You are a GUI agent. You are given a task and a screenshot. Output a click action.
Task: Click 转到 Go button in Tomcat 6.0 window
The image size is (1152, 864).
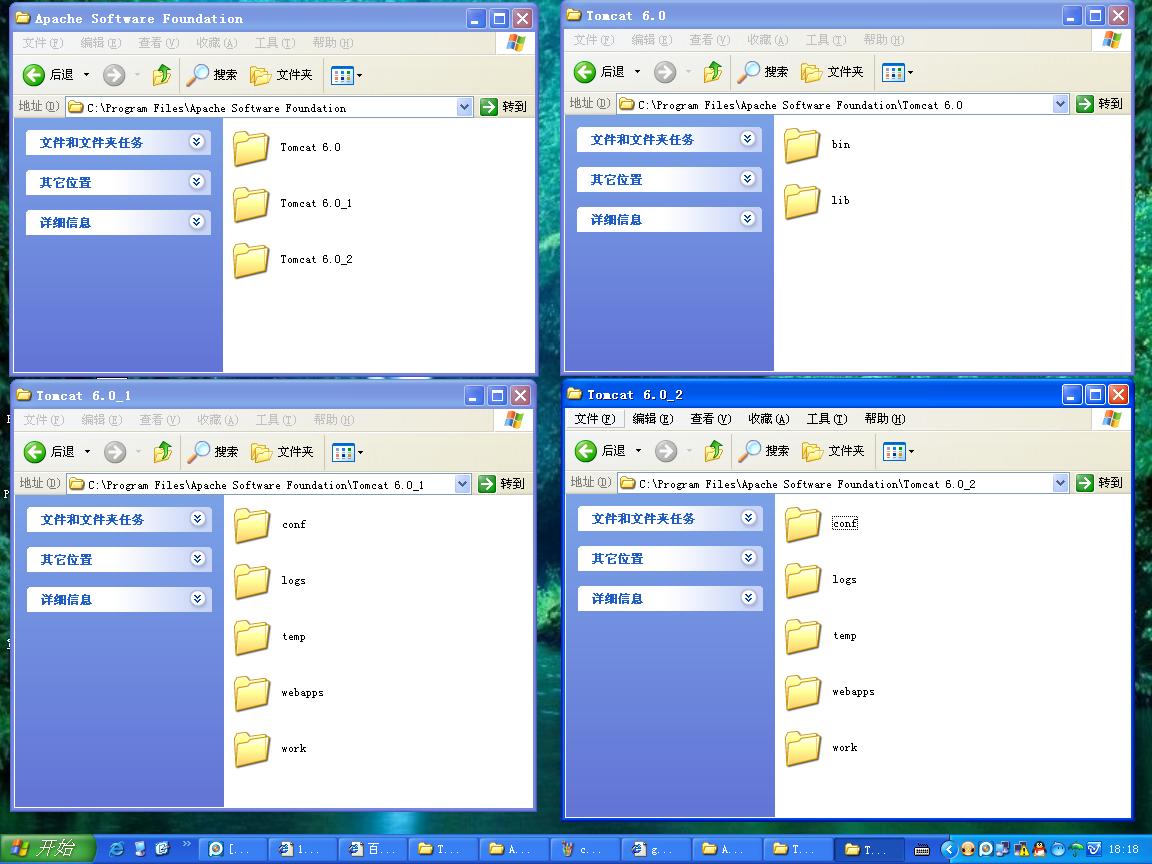[x=1099, y=104]
